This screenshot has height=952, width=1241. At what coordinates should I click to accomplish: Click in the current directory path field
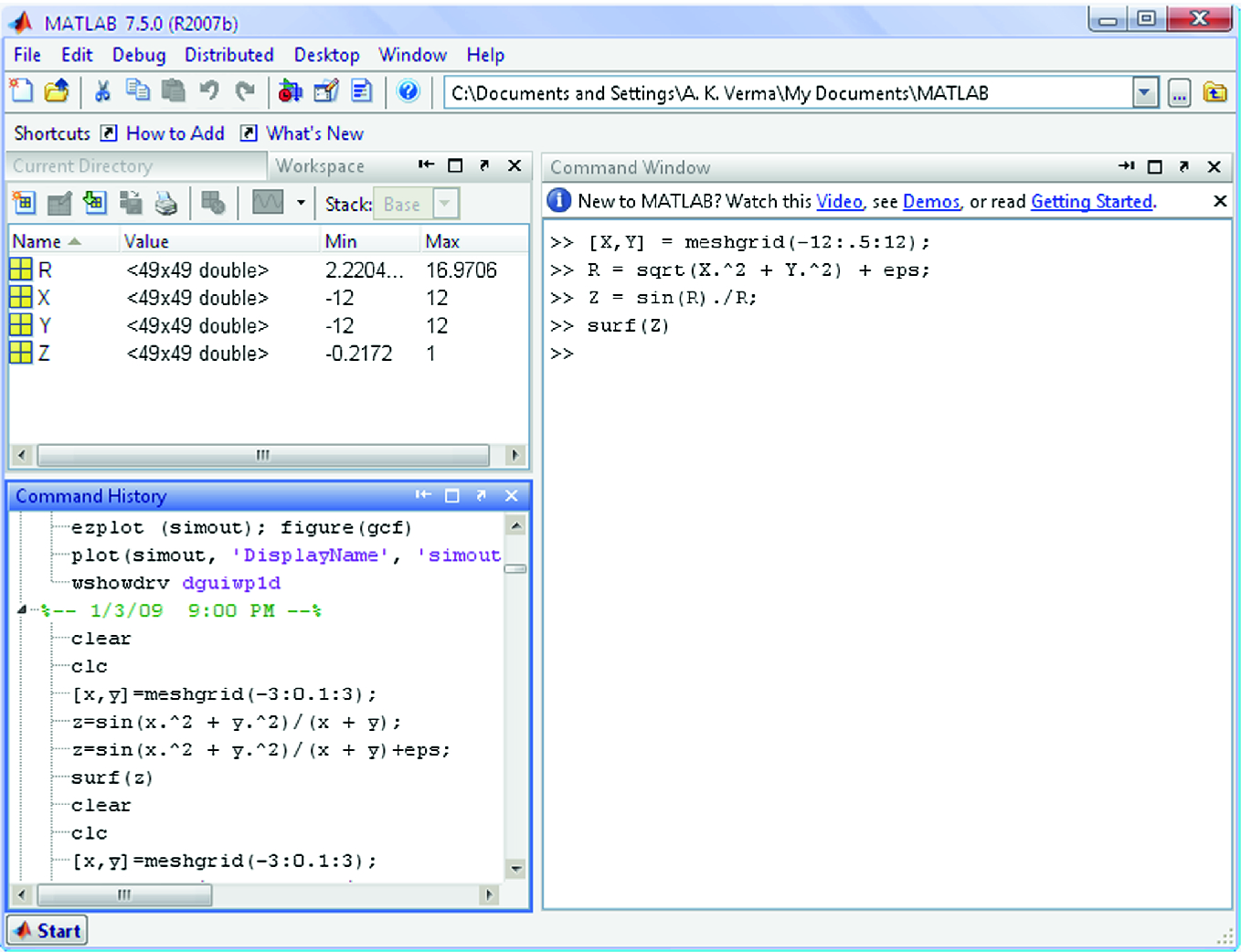click(789, 93)
